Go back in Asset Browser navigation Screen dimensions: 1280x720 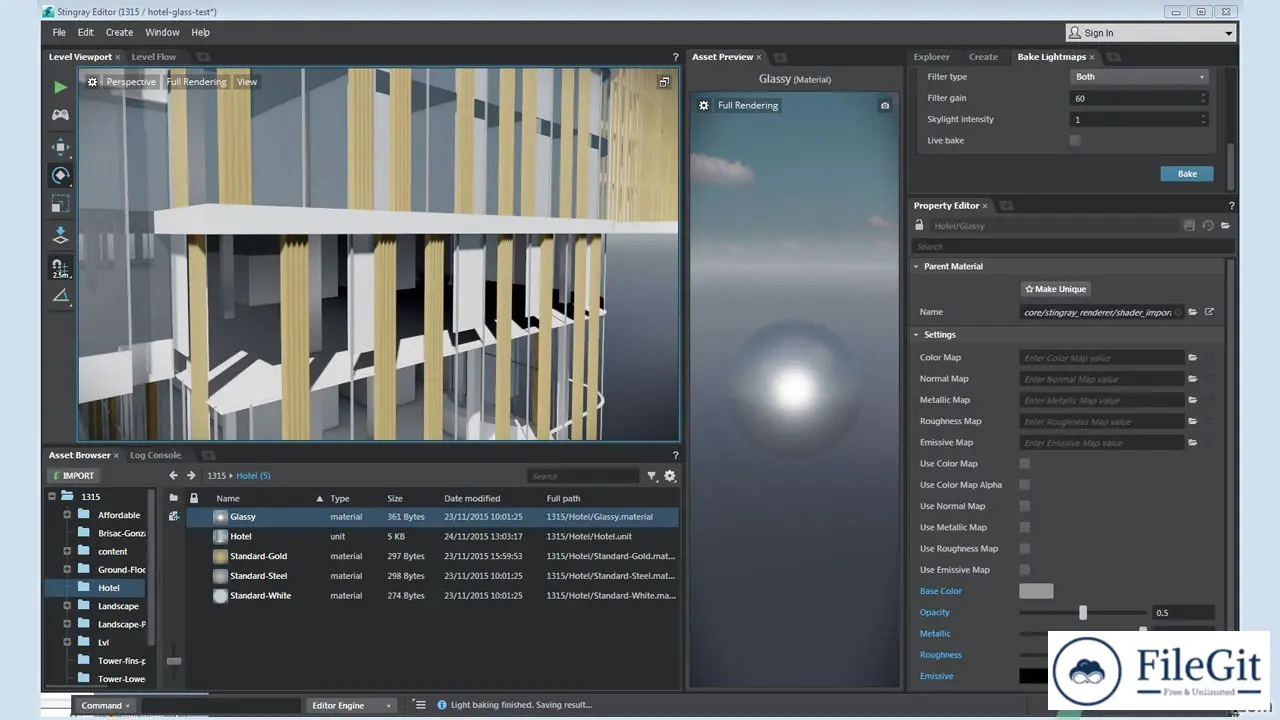[x=173, y=476]
